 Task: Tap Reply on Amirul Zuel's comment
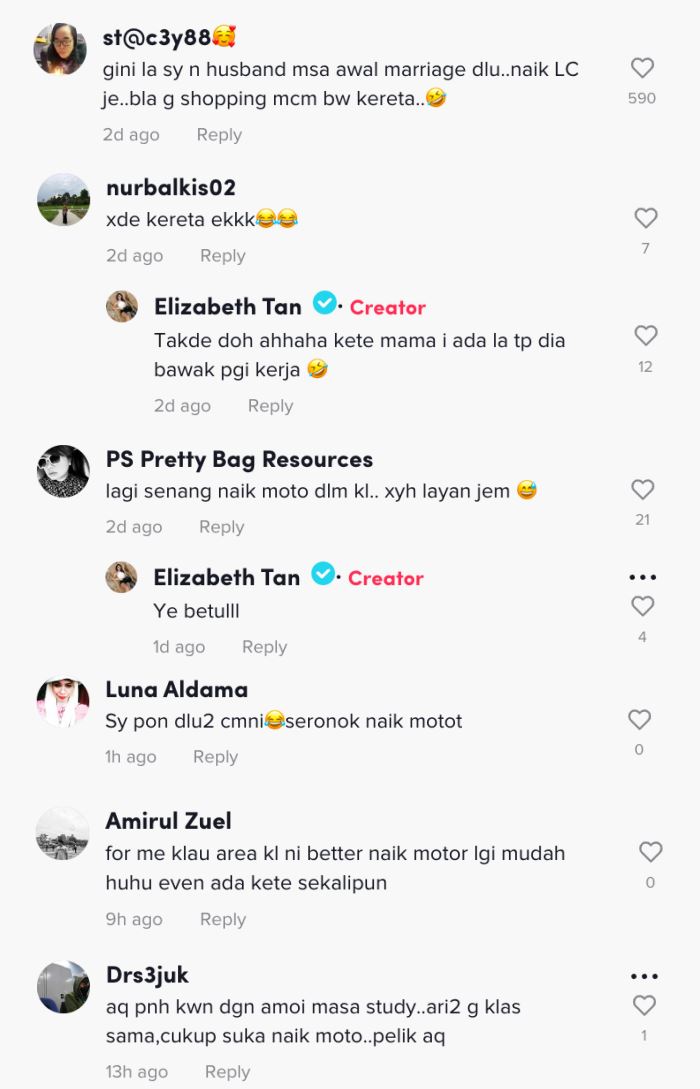(x=222, y=919)
